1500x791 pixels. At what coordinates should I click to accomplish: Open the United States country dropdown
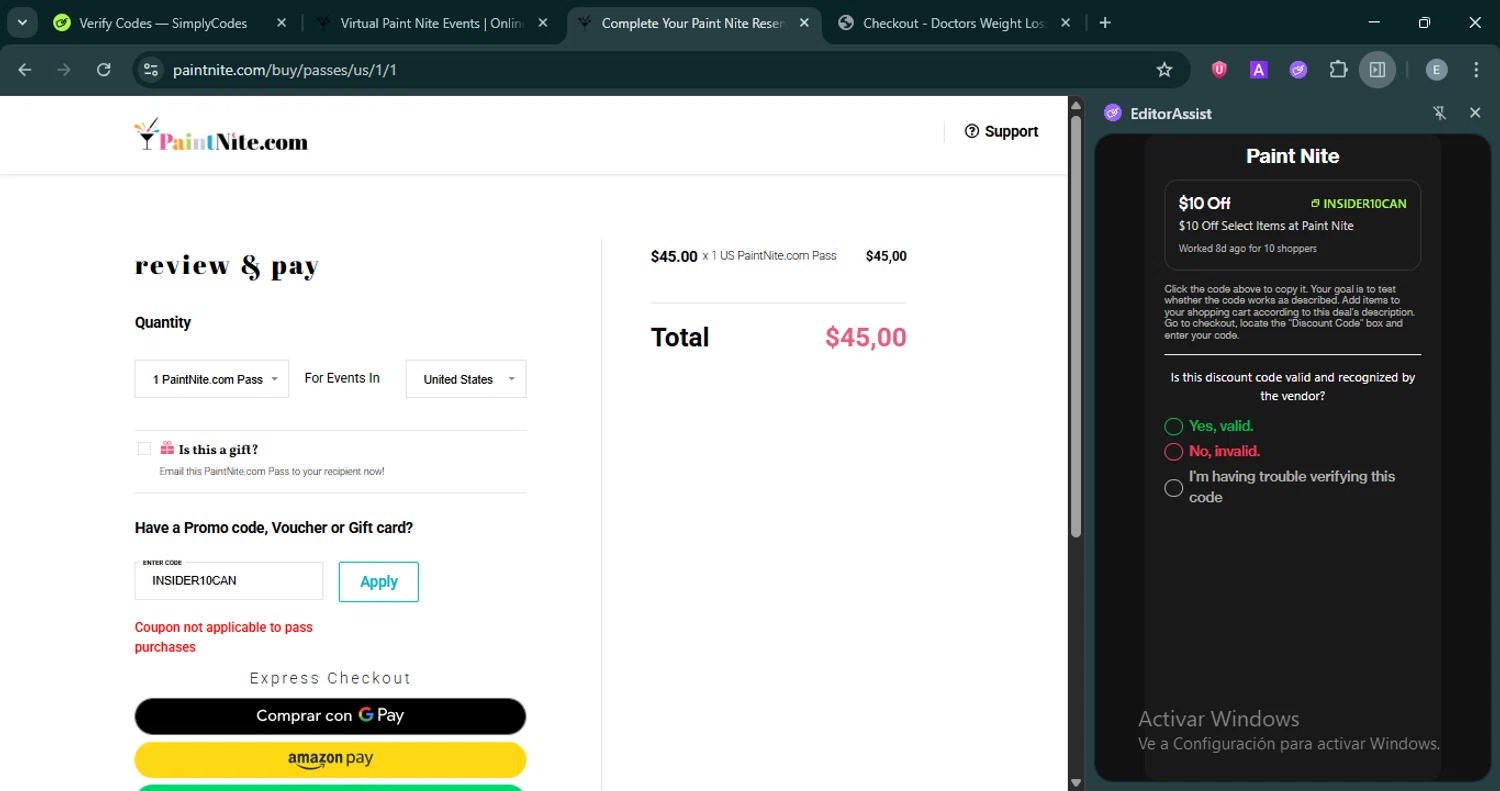pyautogui.click(x=466, y=379)
